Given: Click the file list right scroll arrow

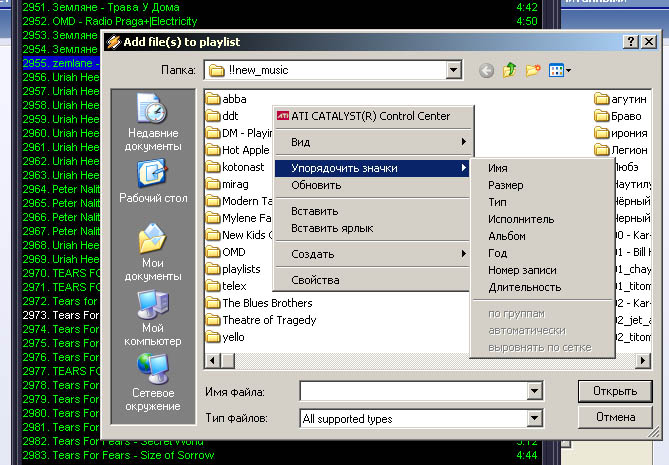Looking at the screenshot, I should pyautogui.click(x=643, y=361).
